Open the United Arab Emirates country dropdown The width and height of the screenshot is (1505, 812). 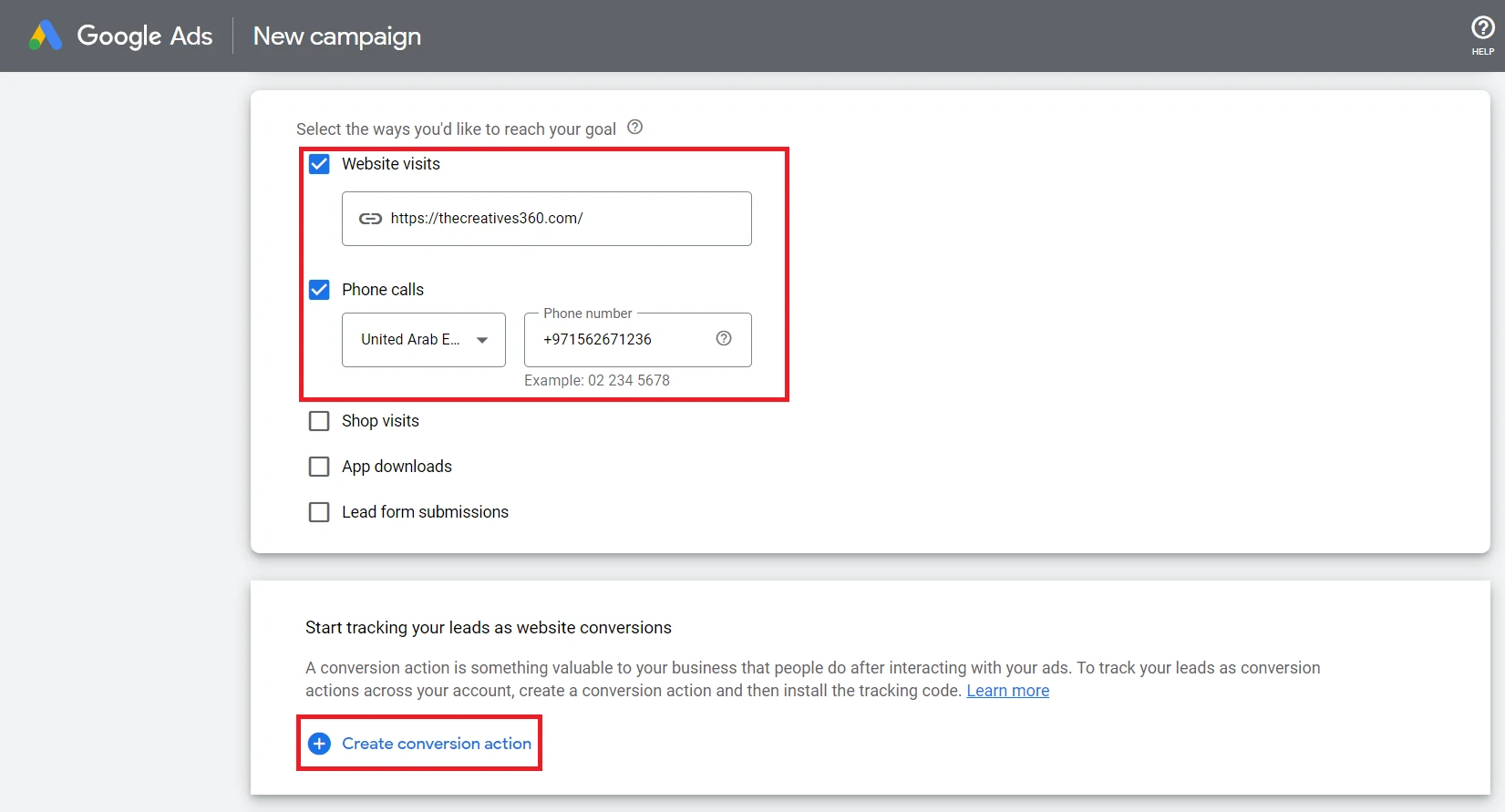click(x=424, y=340)
